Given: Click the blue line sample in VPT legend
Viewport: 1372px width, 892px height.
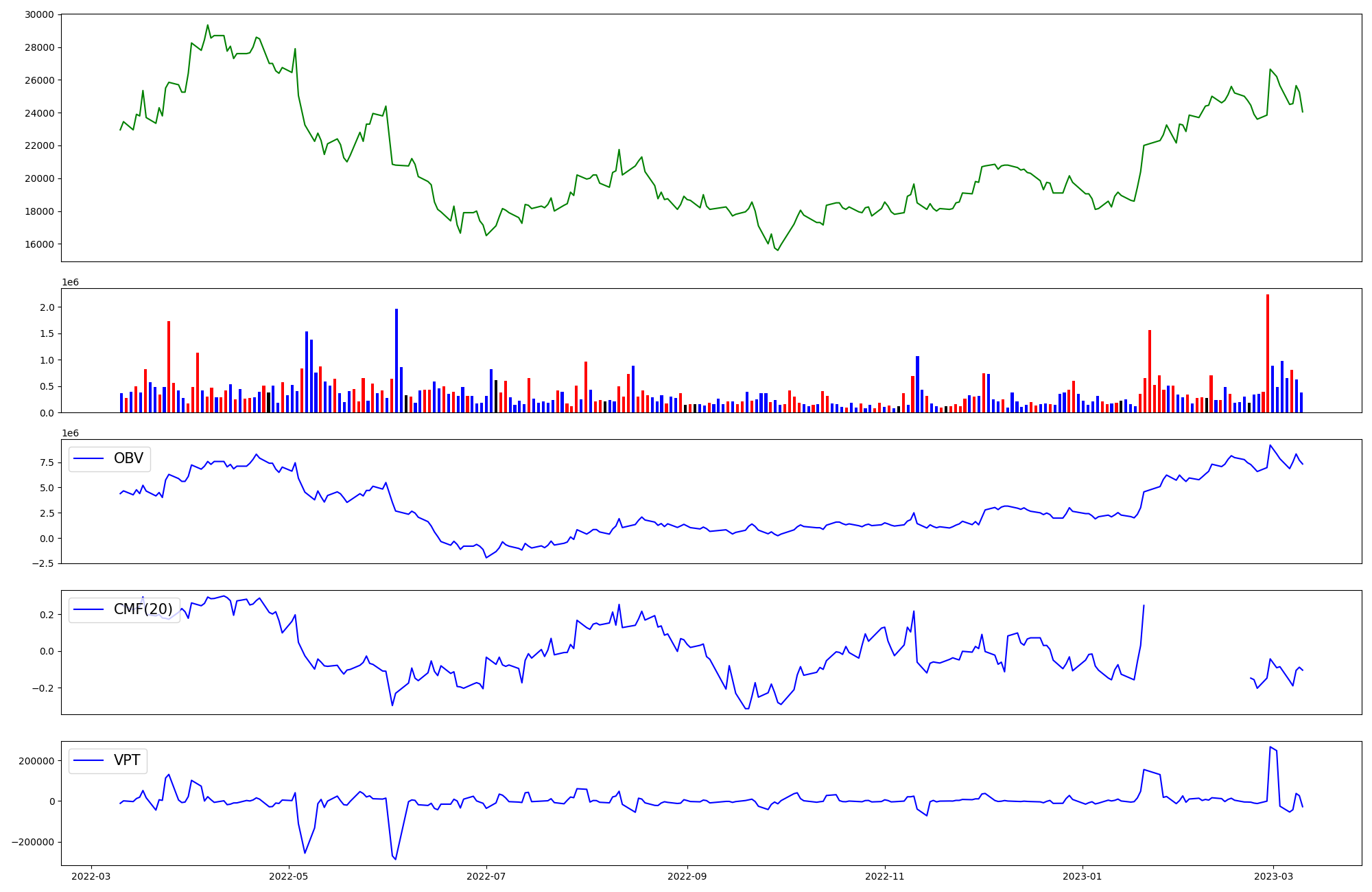Looking at the screenshot, I should [x=88, y=760].
